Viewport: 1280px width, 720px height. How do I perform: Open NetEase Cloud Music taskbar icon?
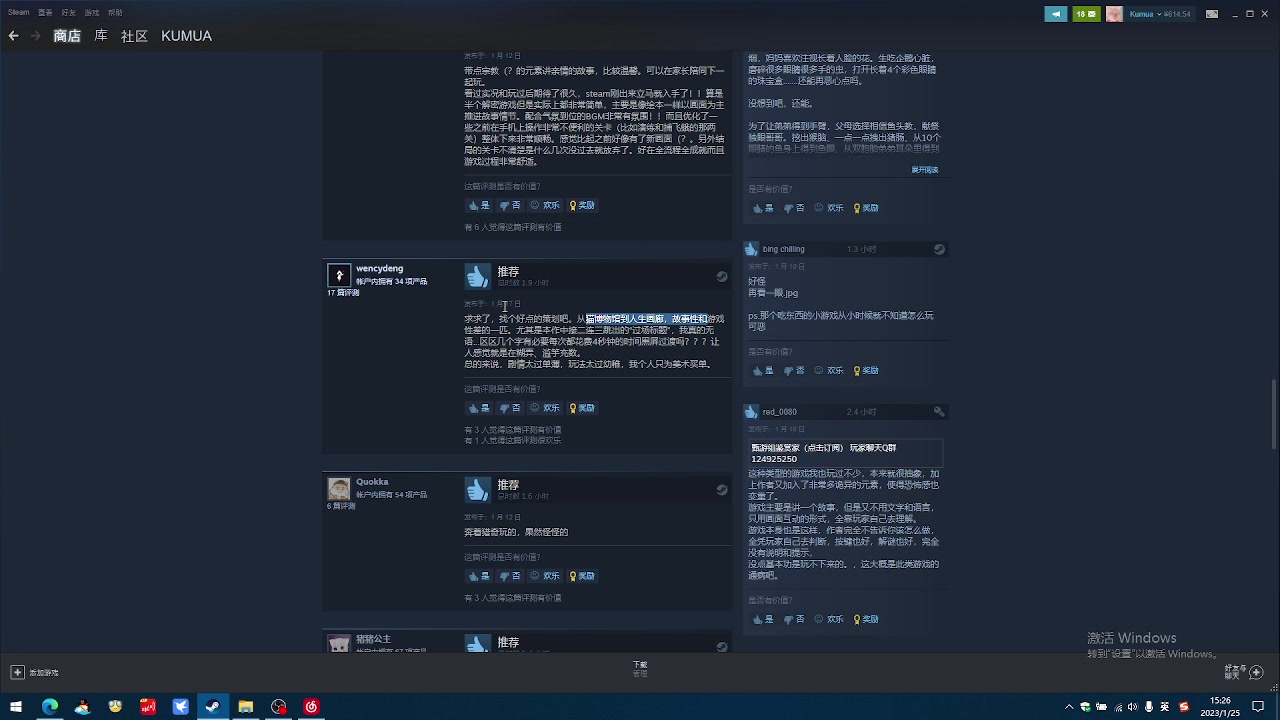[311, 707]
